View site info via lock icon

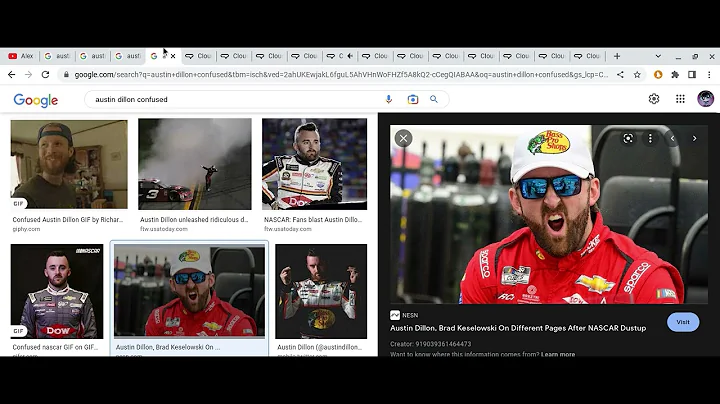pos(67,74)
